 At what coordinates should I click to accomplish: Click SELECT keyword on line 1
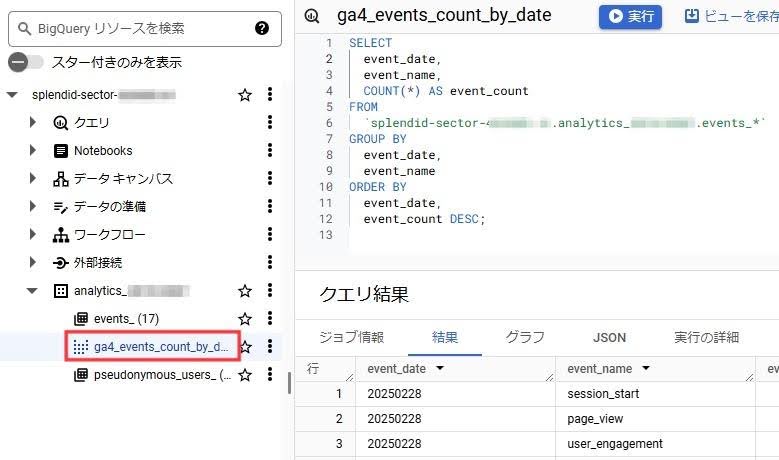[x=371, y=43]
